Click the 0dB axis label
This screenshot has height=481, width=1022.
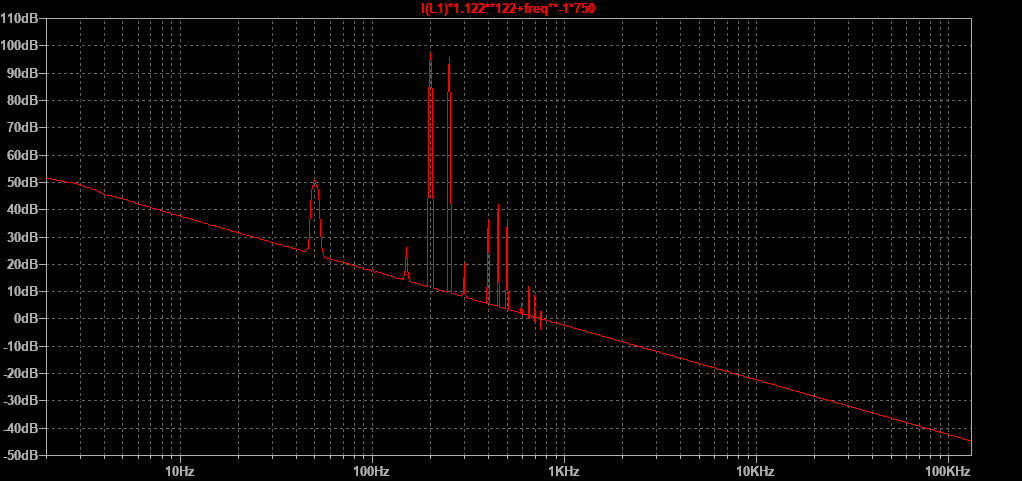pos(25,319)
